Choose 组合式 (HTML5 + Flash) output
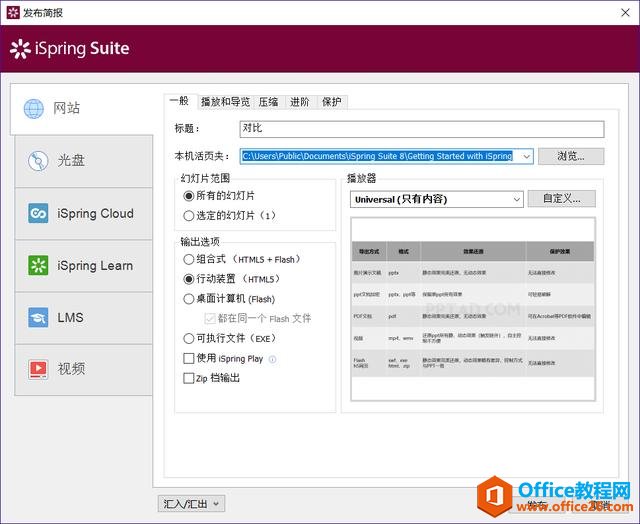This screenshot has width=640, height=524. (x=189, y=259)
